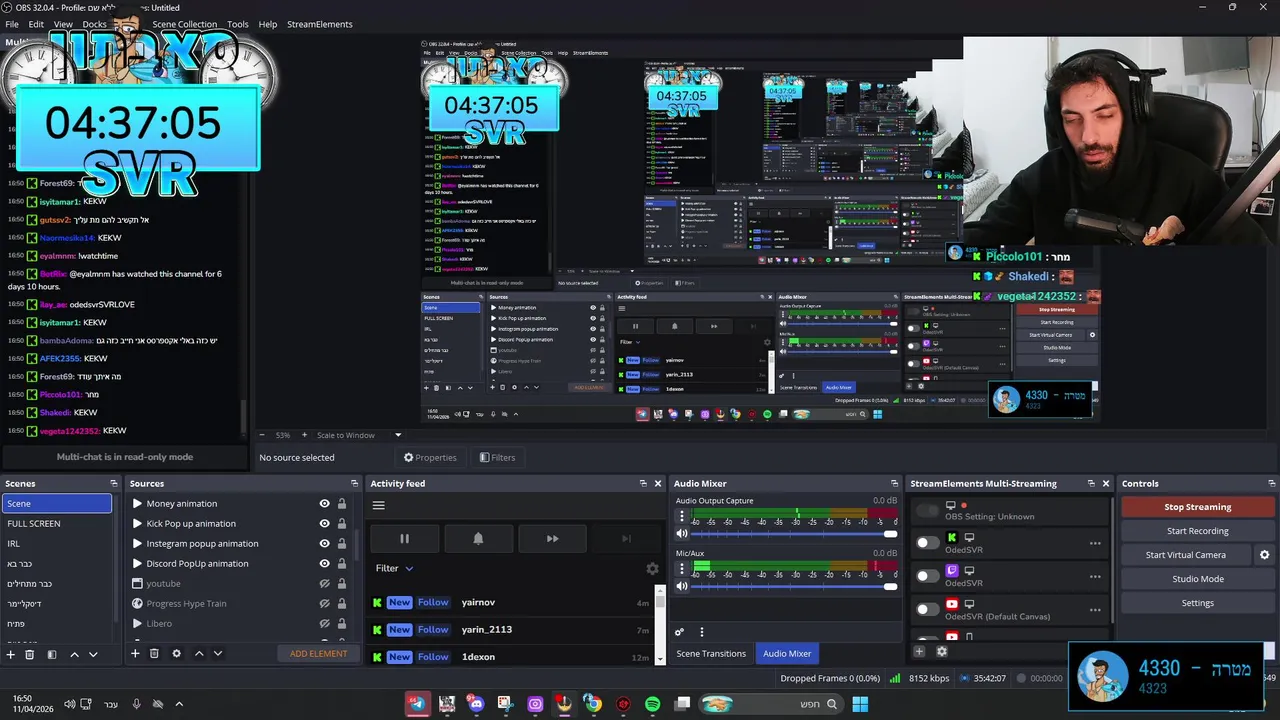The image size is (1280, 720).
Task: Open the File menu
Action: [x=12, y=24]
